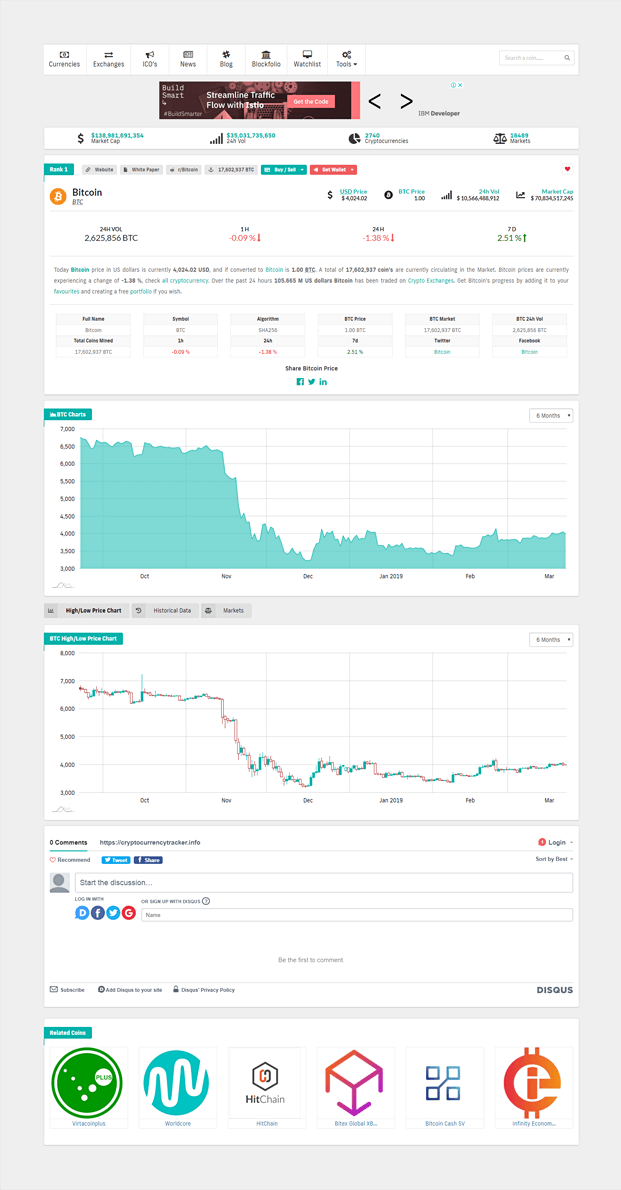Select the 0 Comments tab
The image size is (621, 1190).
(x=68, y=842)
